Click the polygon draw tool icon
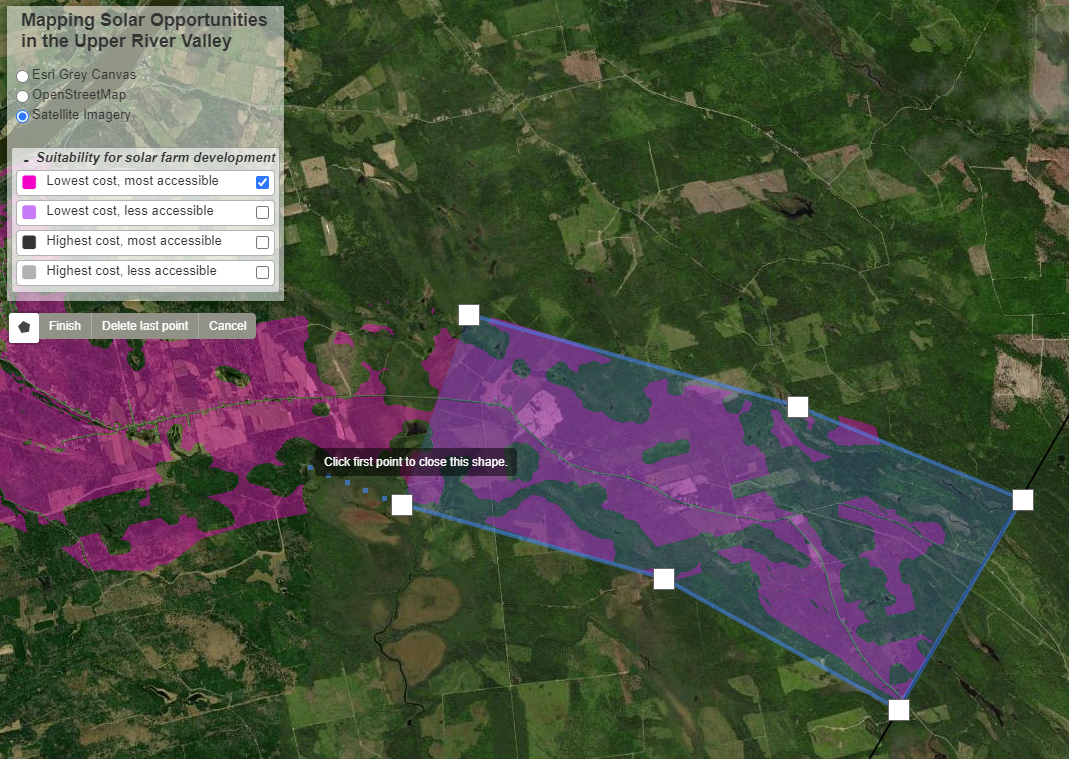 point(24,327)
